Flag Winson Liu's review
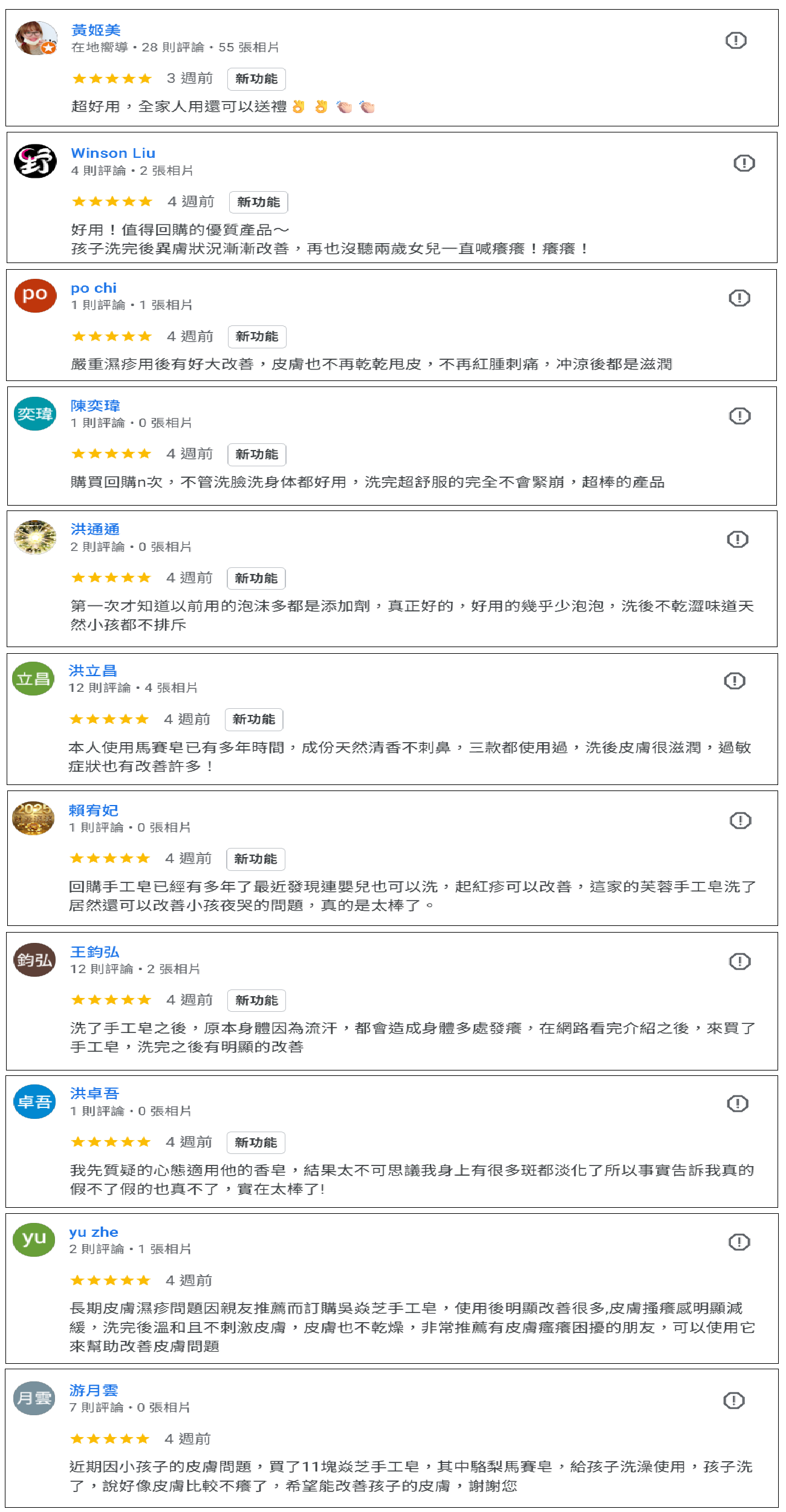Image resolution: width=786 pixels, height=1512 pixels. coord(744,163)
